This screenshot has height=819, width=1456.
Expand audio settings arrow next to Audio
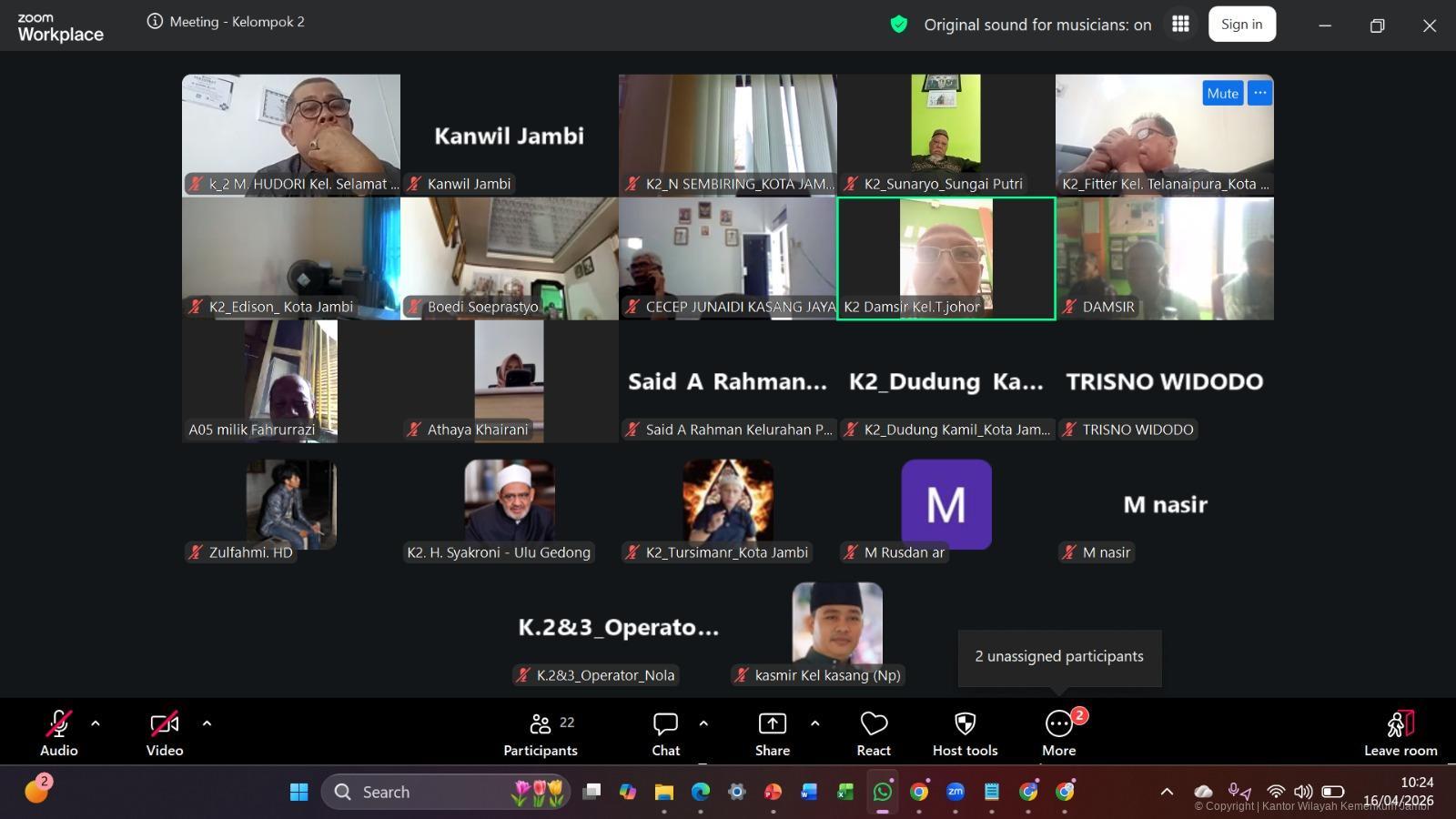tap(96, 723)
